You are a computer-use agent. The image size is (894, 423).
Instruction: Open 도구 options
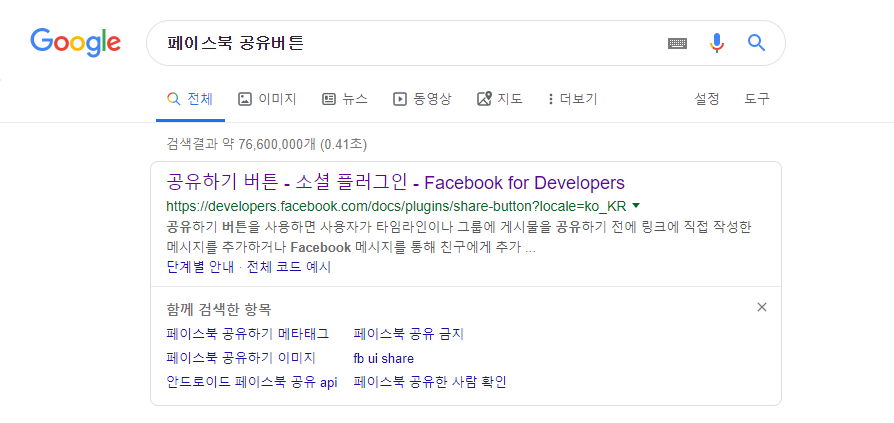(757, 99)
